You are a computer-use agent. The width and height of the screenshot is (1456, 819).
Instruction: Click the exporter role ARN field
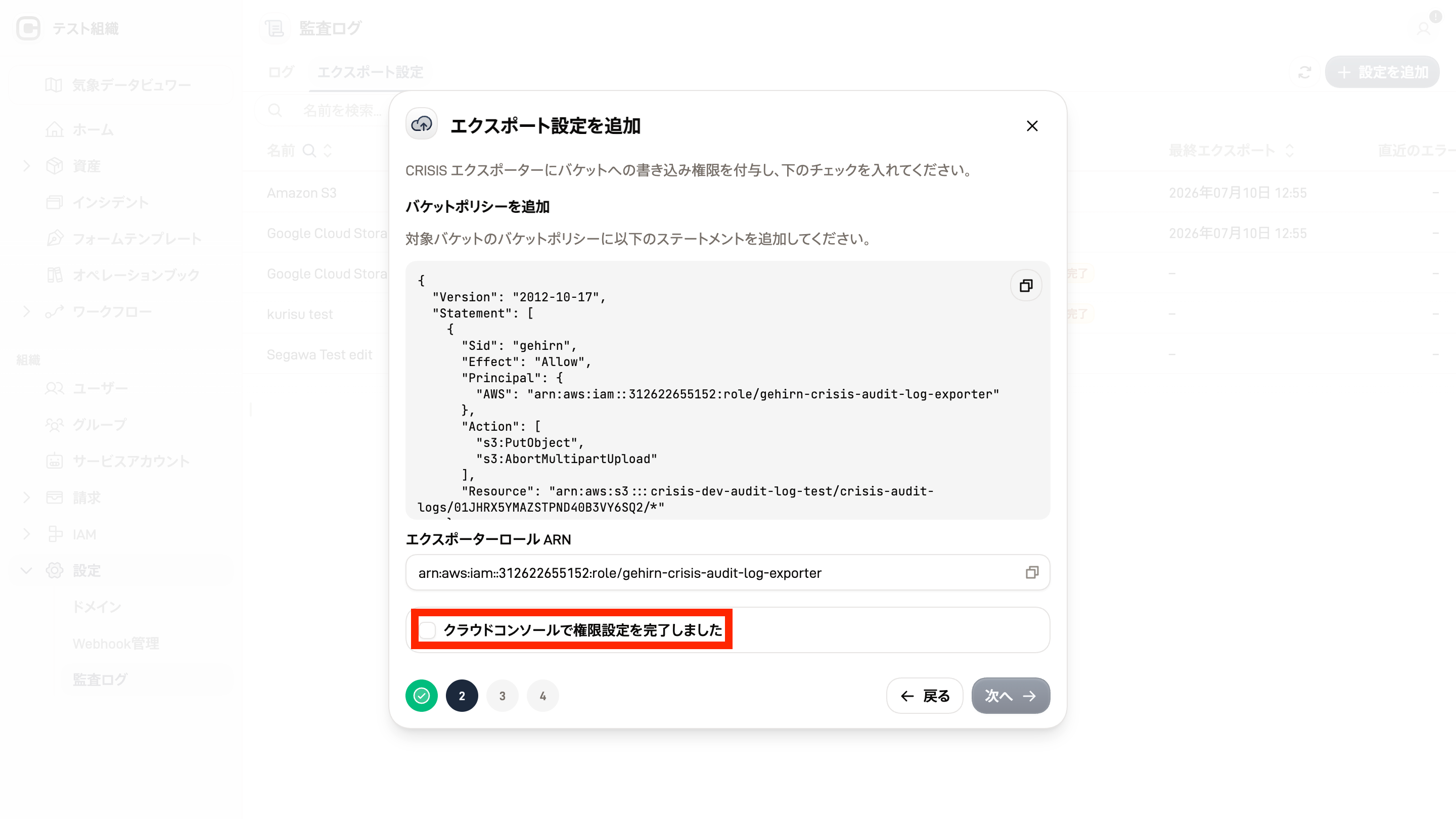[x=727, y=573]
